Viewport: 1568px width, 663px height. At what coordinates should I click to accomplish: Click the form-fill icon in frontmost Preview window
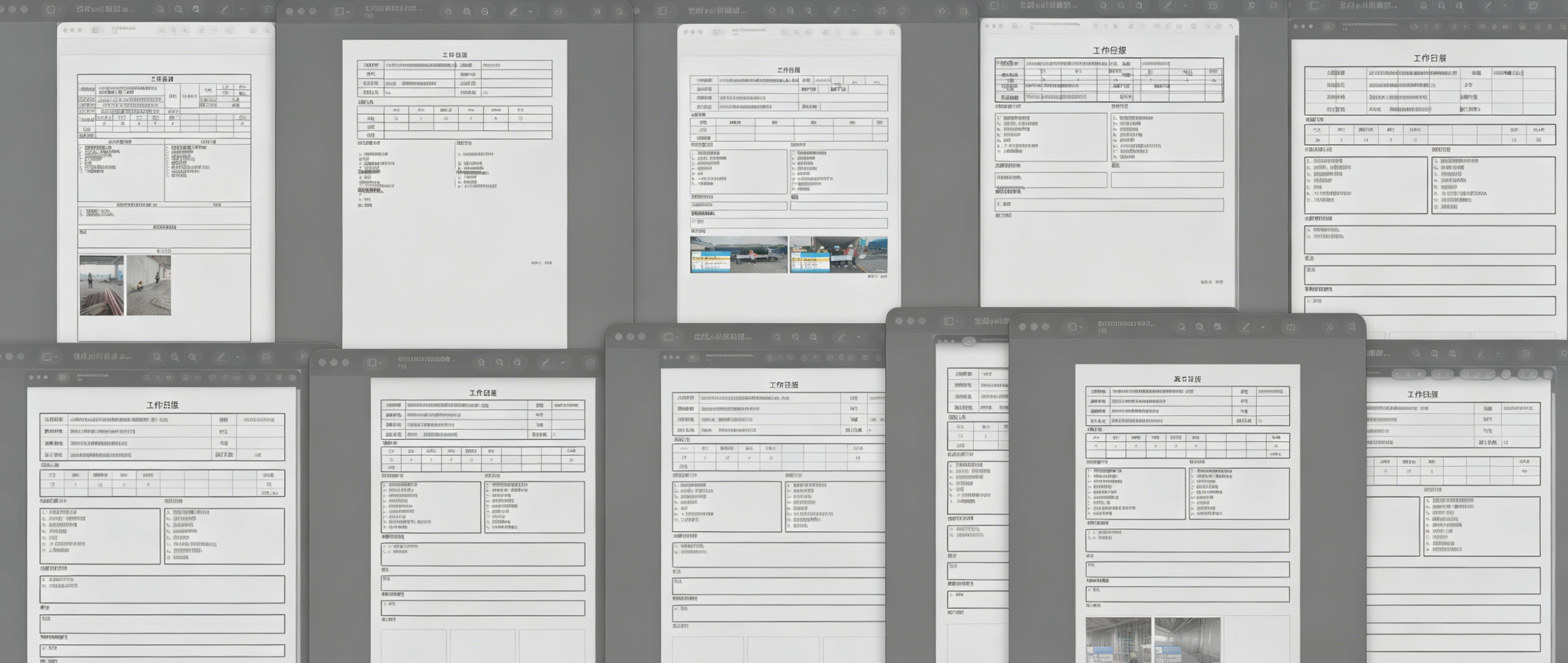click(x=1290, y=327)
